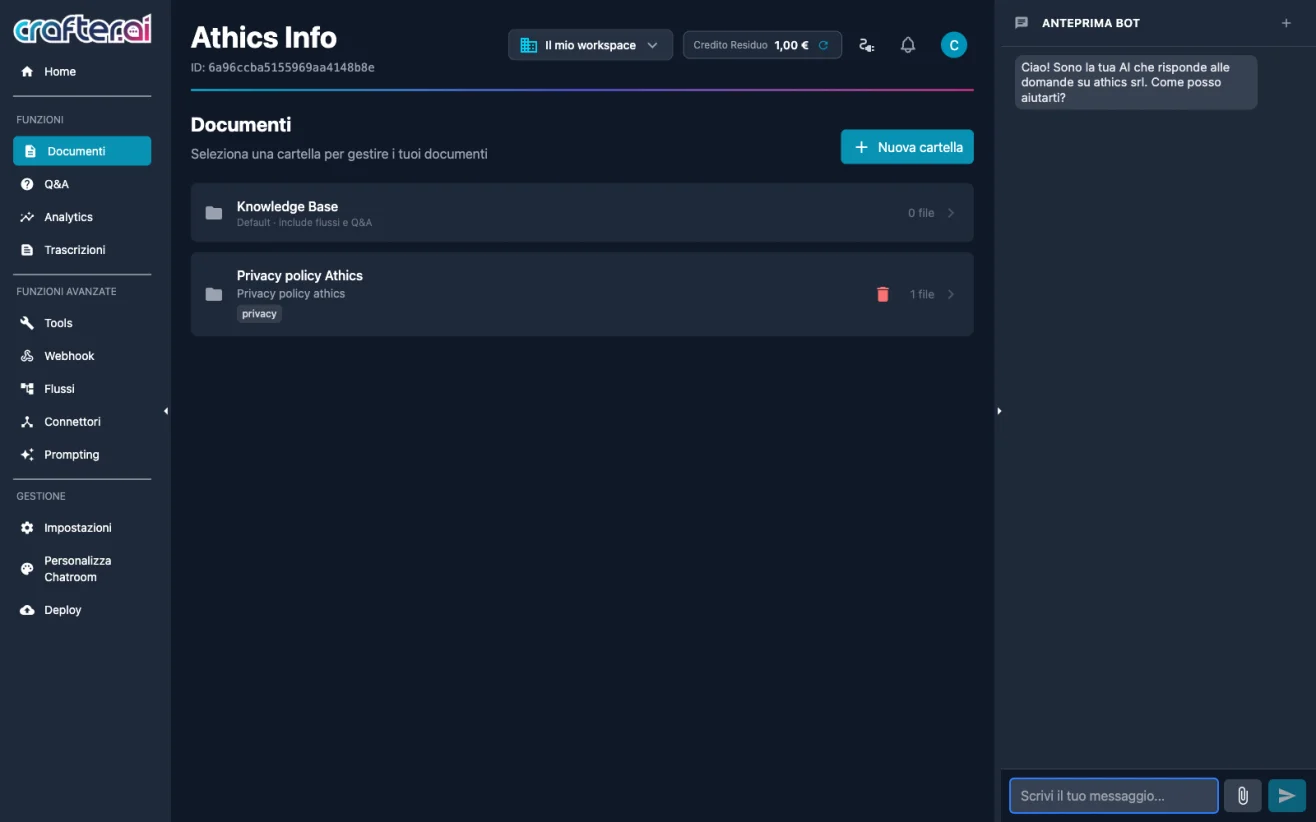
Task: Open the Privacy policy Athics folder
Action: point(582,294)
